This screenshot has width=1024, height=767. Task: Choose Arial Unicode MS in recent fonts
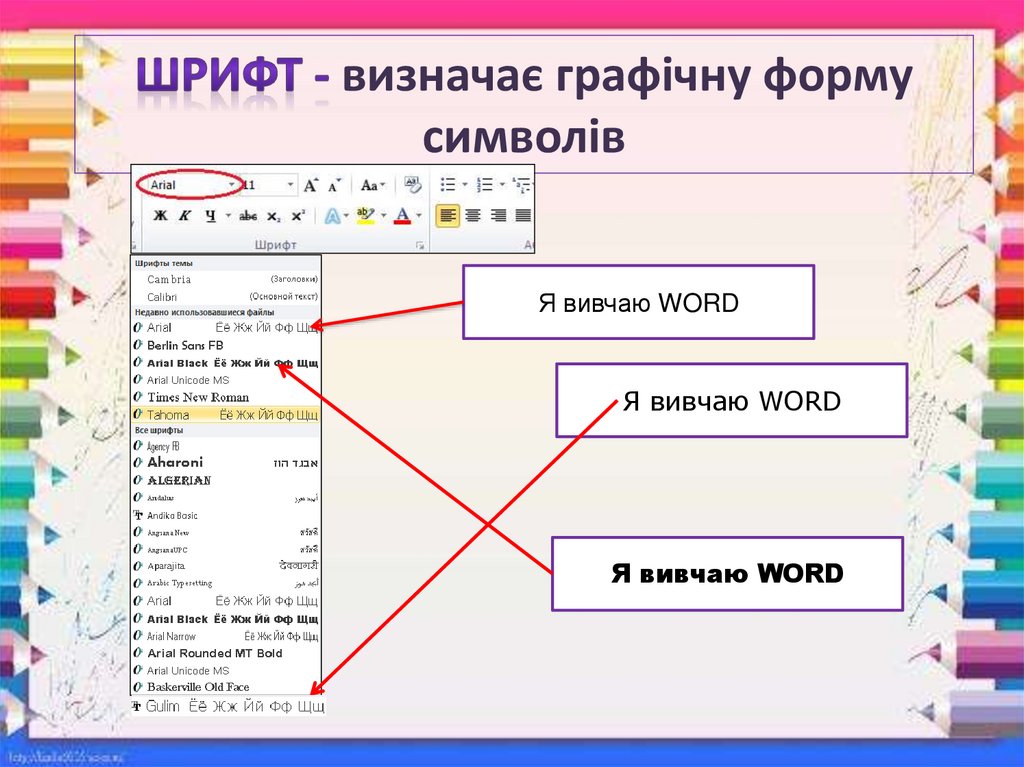(x=226, y=380)
